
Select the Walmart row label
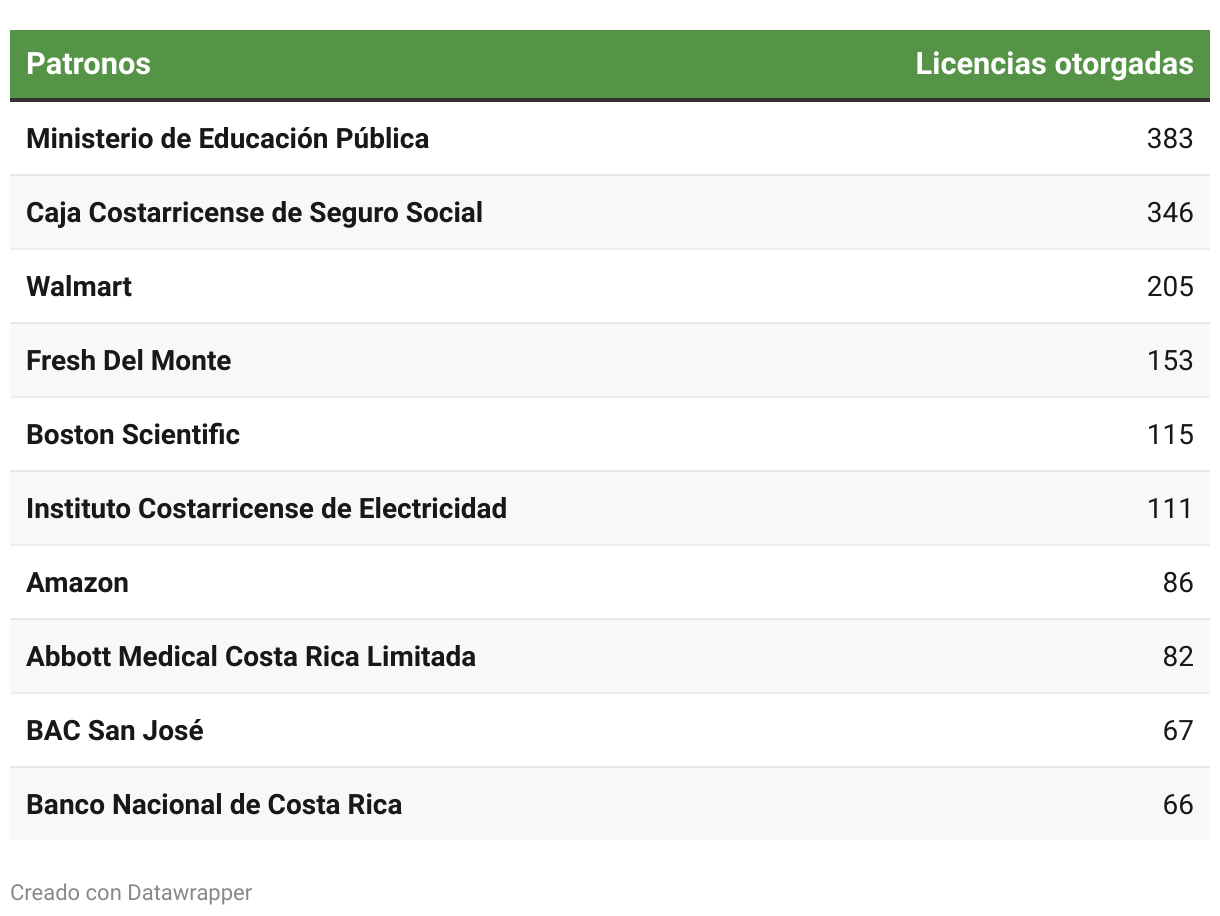(x=79, y=287)
